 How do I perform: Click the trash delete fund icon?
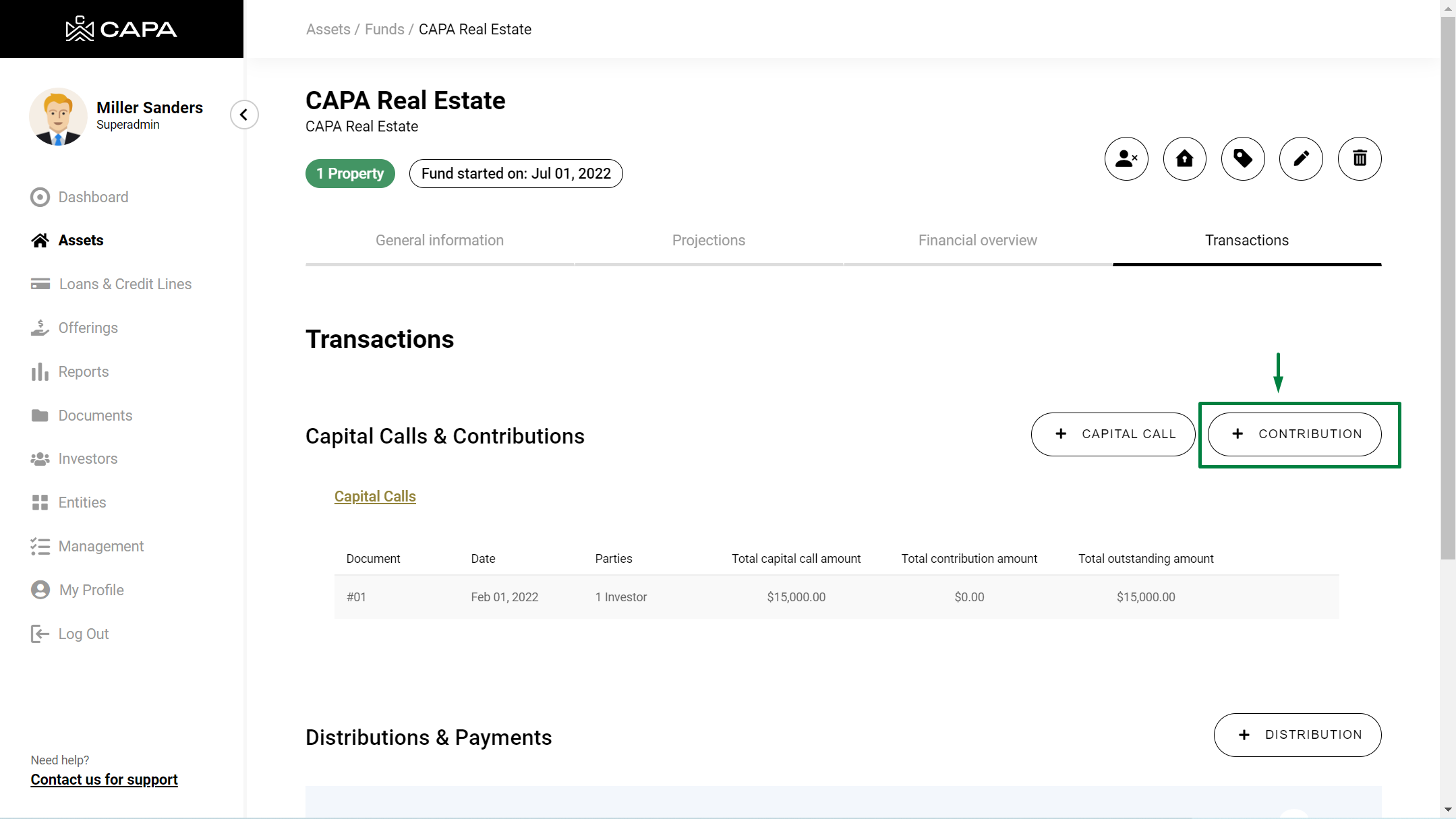click(x=1360, y=159)
